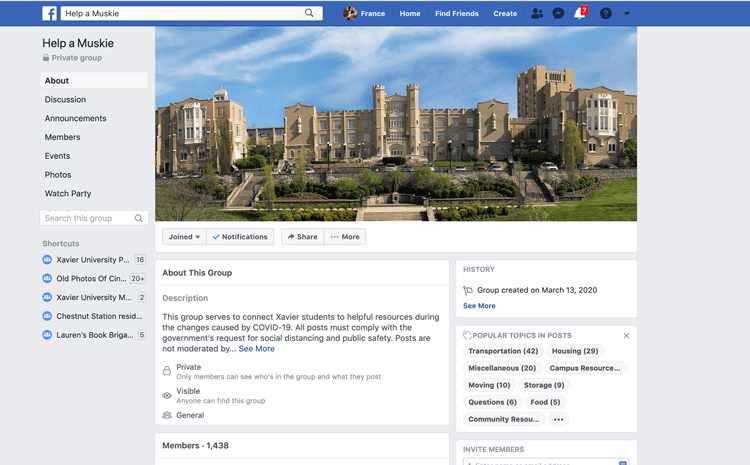Click the search magnifier in top bar
750x465 pixels.
click(309, 13)
